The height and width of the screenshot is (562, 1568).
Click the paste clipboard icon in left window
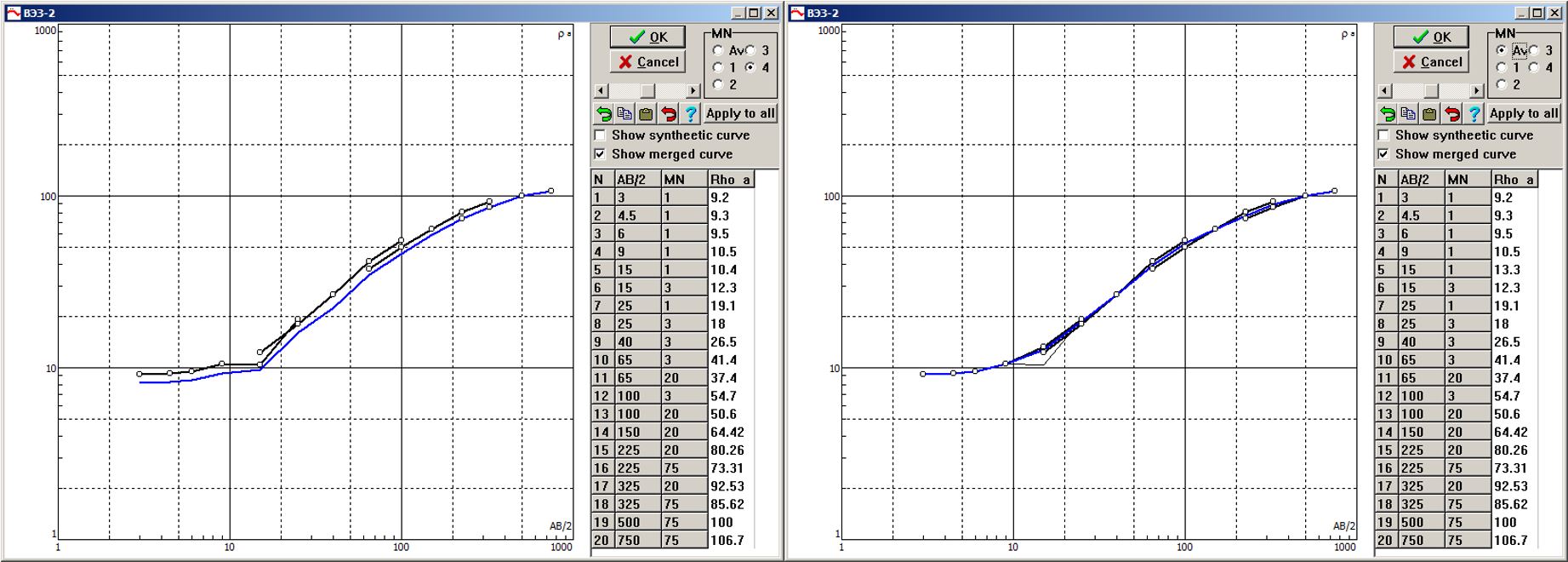click(x=646, y=113)
